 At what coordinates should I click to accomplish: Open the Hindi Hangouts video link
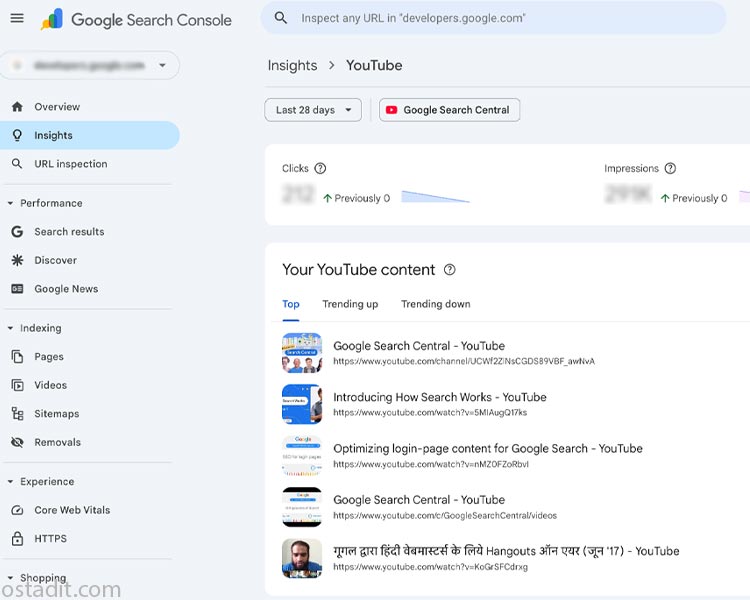tap(506, 551)
